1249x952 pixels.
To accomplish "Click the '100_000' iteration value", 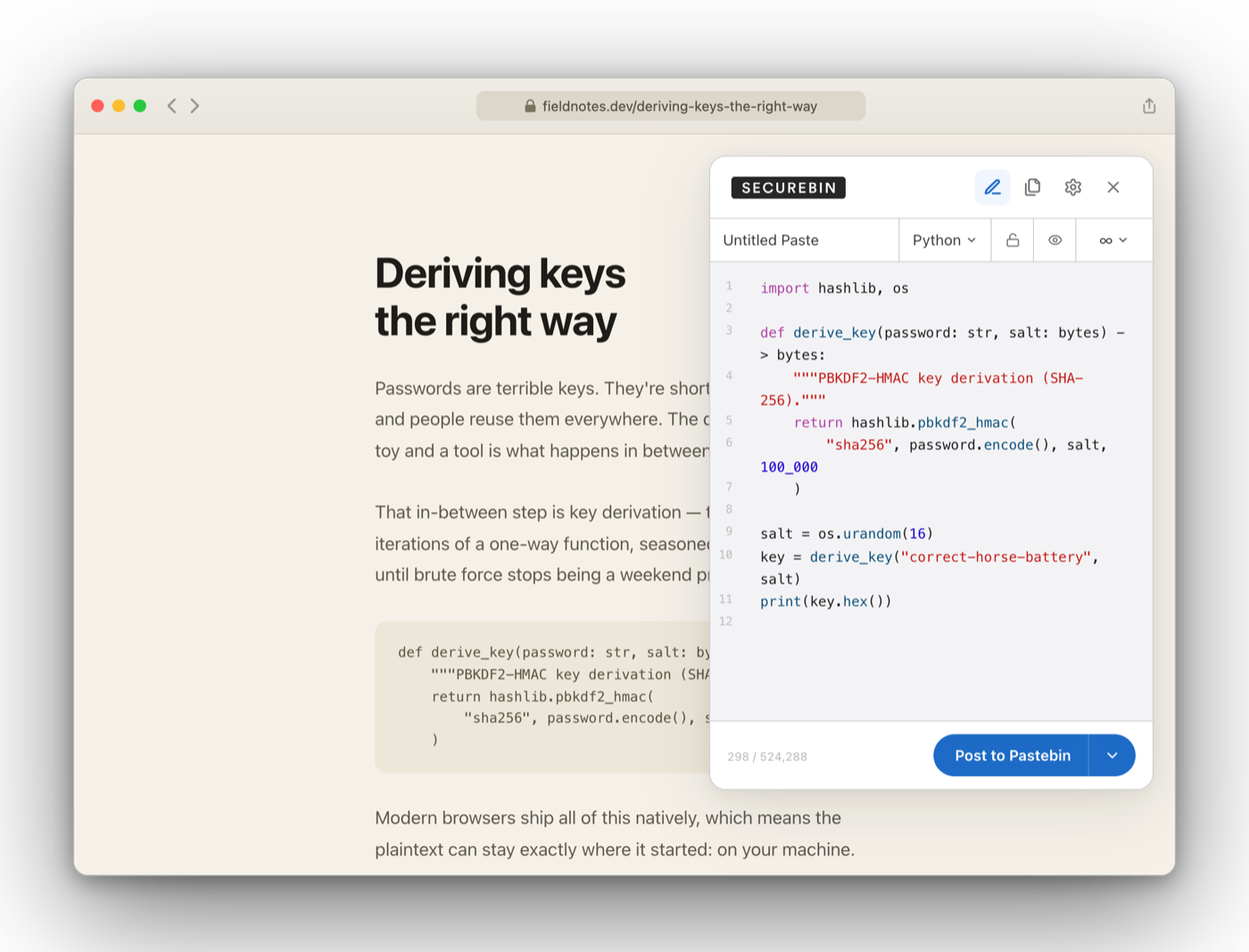I will point(789,467).
